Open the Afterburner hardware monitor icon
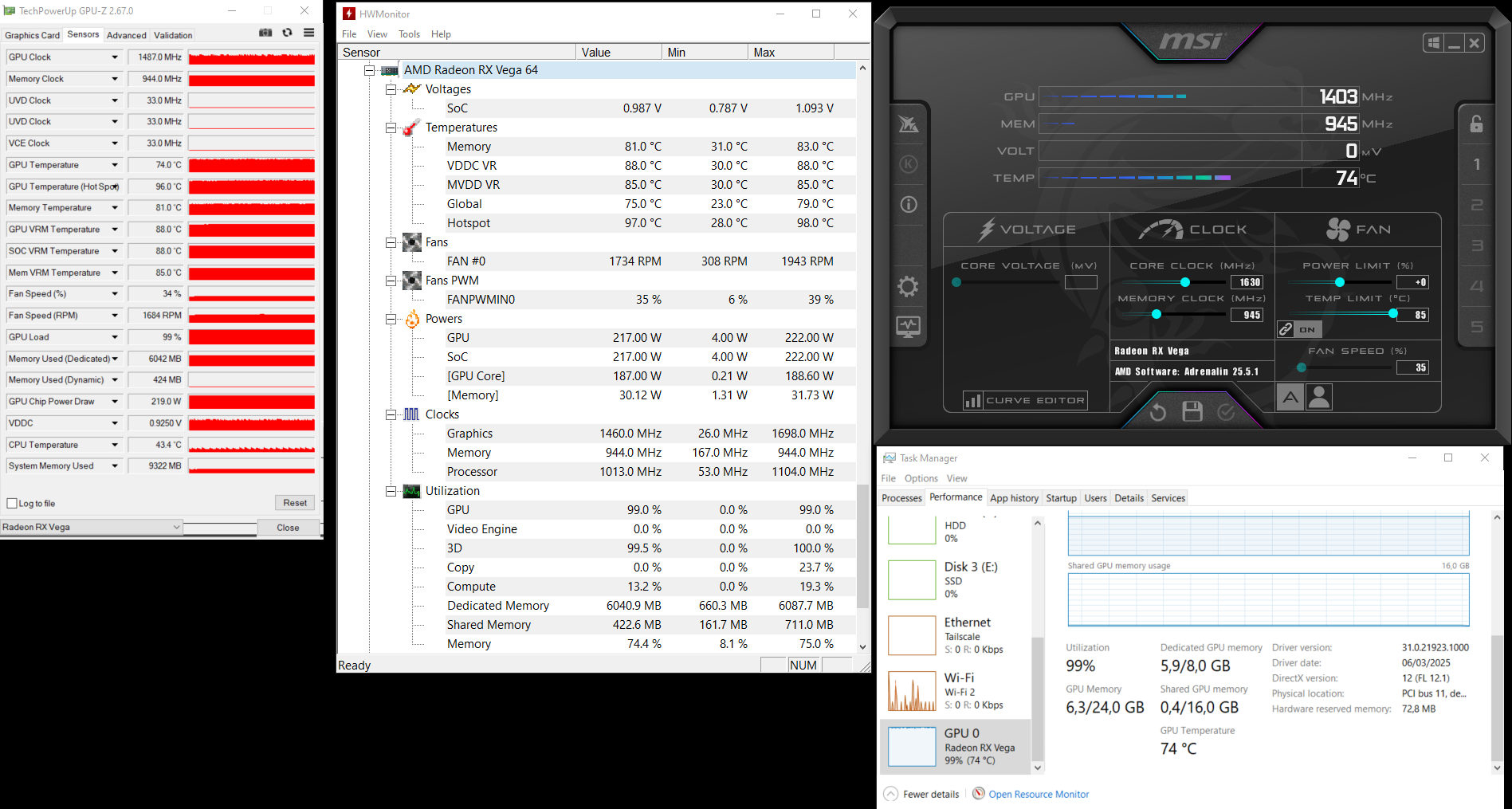Image resolution: width=1512 pixels, height=809 pixels. pos(909,326)
